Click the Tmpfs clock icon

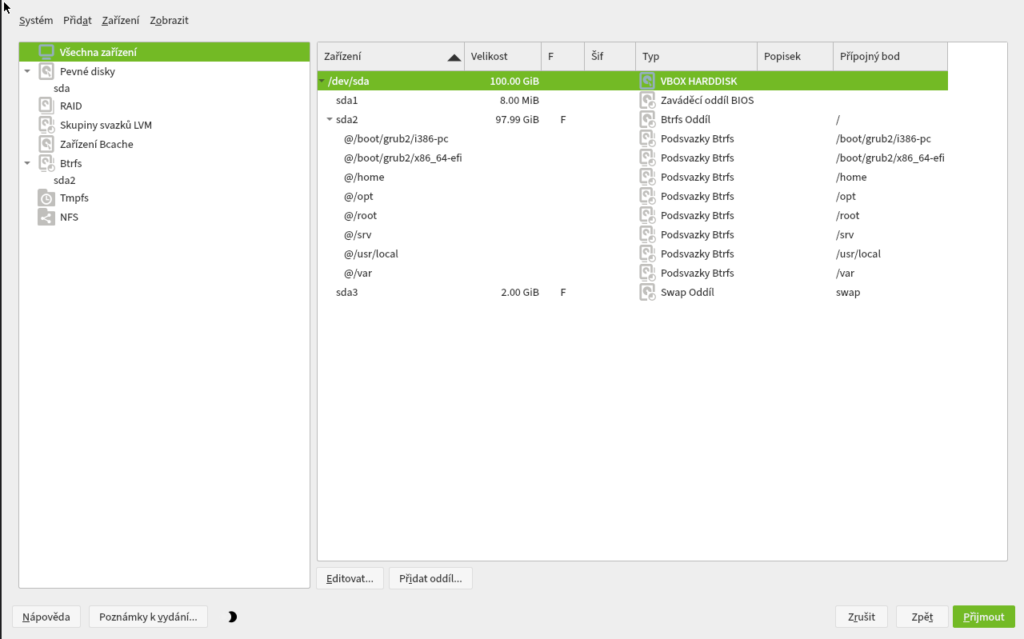point(46,198)
